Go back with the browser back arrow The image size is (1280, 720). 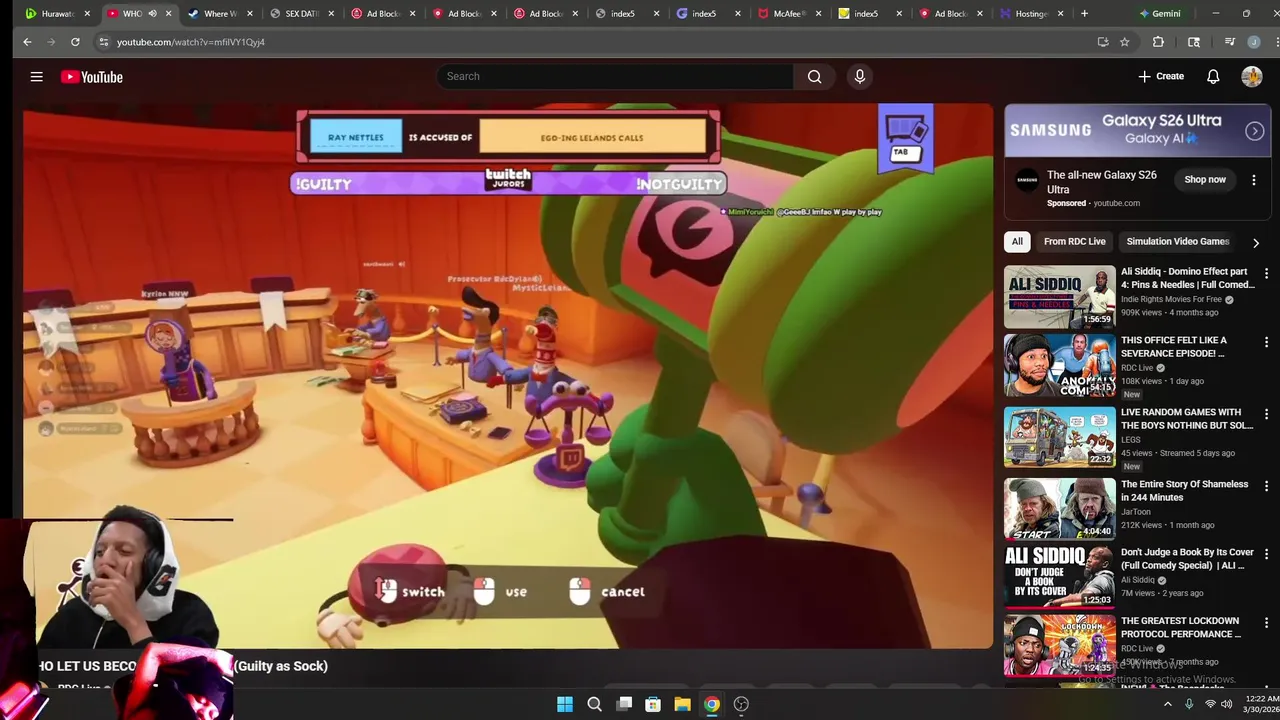tap(27, 42)
